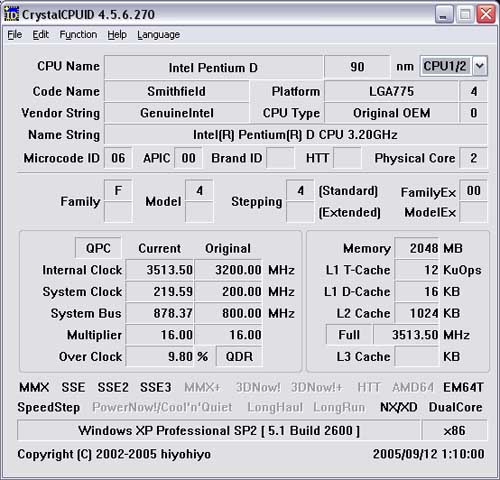Image resolution: width=500 pixels, height=480 pixels.
Task: Click the date stamp '2005/09/12 1:10:00'
Action: point(428,454)
